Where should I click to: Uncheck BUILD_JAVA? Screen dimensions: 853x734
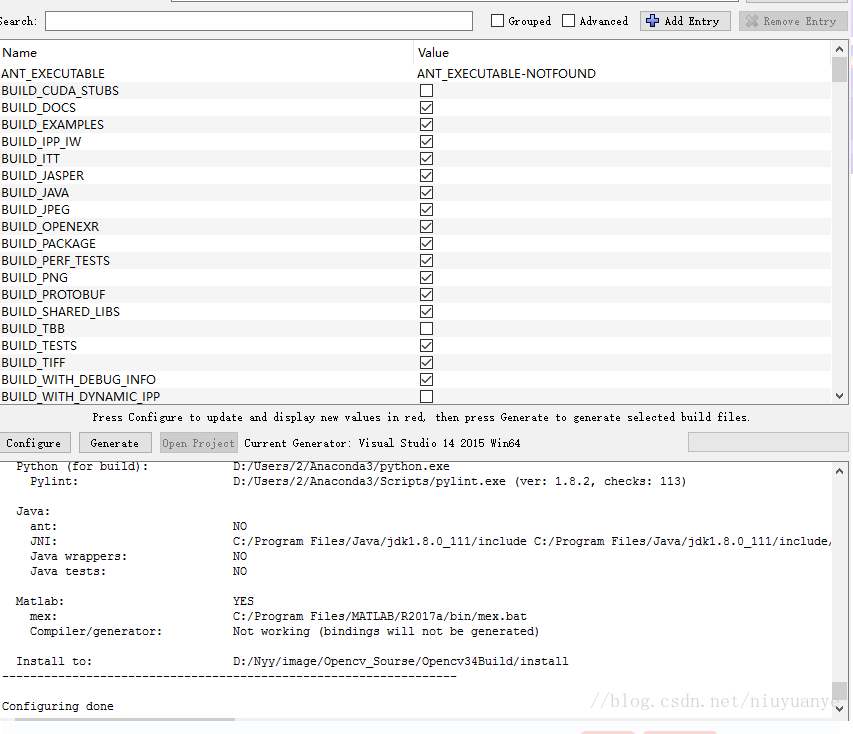point(426,192)
